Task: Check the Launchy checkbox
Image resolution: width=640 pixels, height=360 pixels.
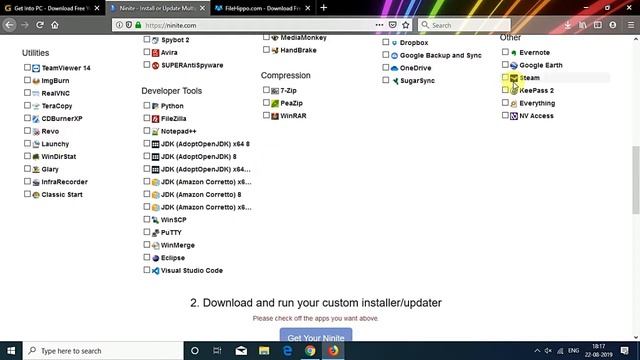Action: coord(27,143)
